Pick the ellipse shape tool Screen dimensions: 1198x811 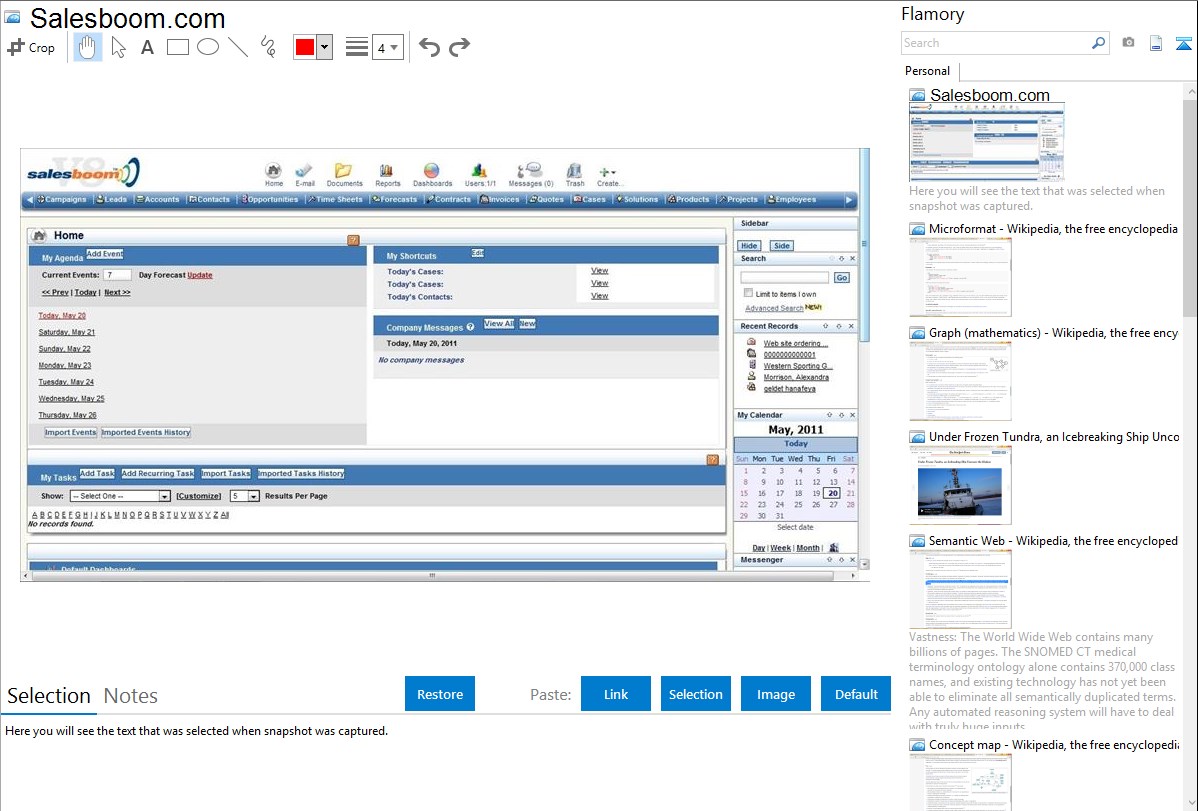(x=208, y=47)
